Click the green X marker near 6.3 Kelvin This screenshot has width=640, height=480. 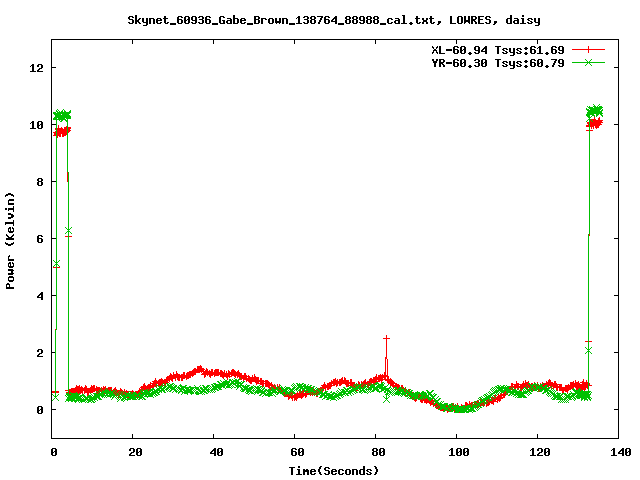[x=68, y=231]
